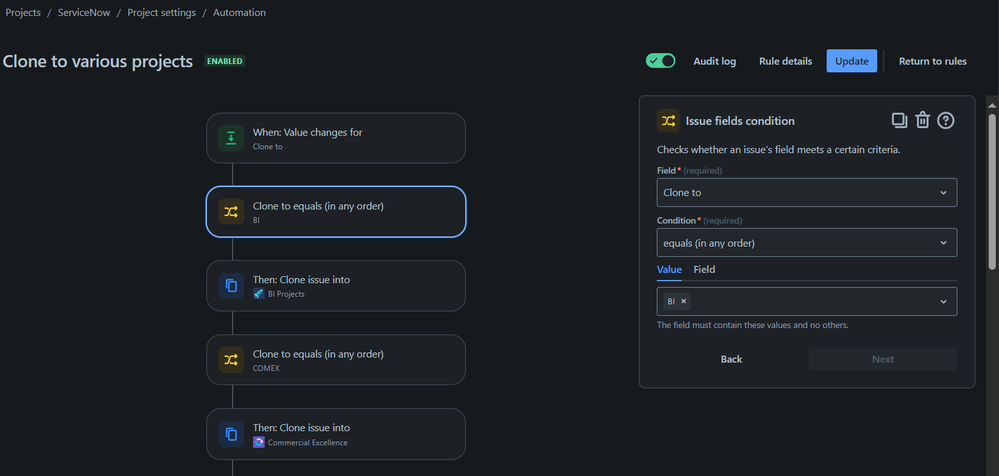Viewport: 999px width, 476px height.
Task: Go to ServiceNow in the breadcrumb
Action: coord(84,13)
